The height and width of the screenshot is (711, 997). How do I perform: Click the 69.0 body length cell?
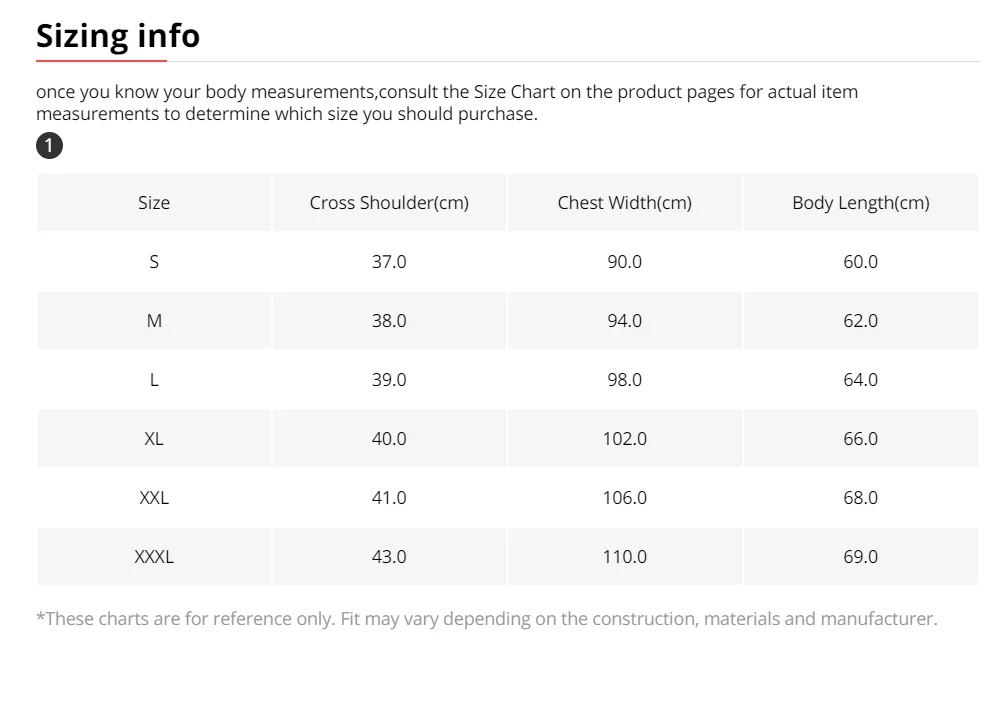[x=860, y=557]
